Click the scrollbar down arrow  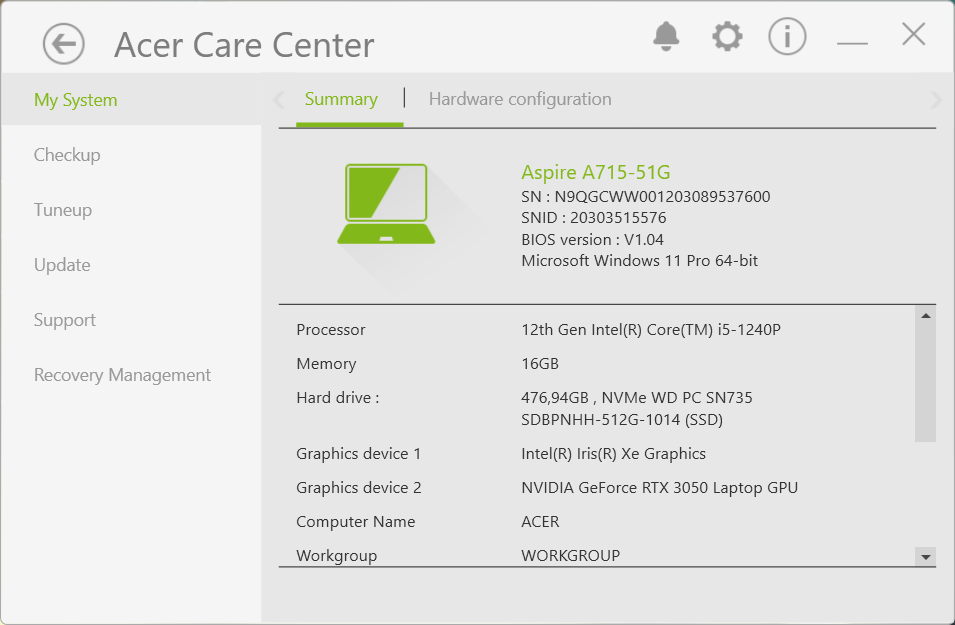(x=925, y=557)
